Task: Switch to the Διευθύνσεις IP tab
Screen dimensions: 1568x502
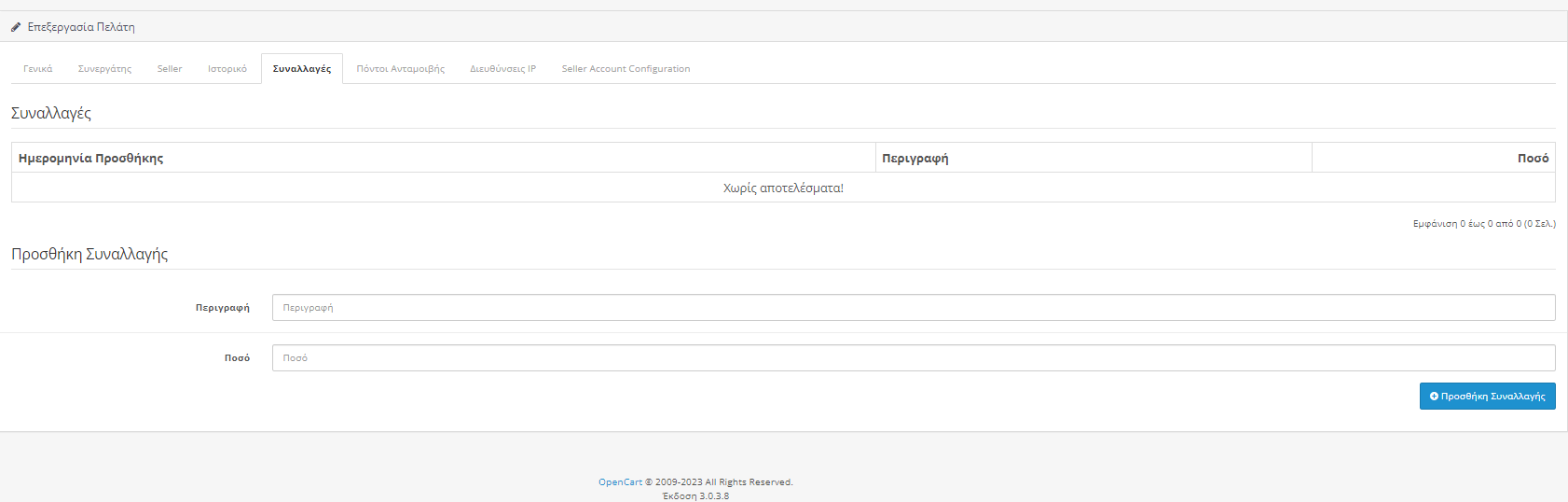Action: (503, 69)
